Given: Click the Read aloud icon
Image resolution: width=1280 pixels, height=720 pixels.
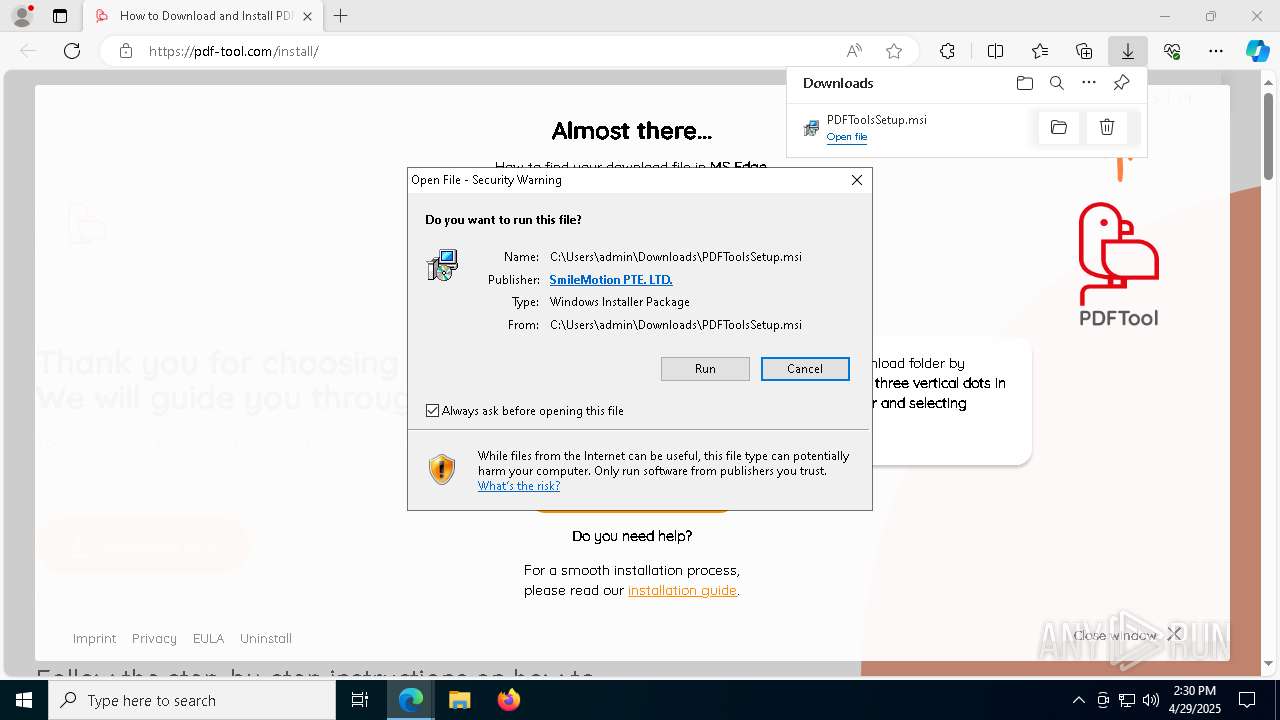Looking at the screenshot, I should [854, 51].
